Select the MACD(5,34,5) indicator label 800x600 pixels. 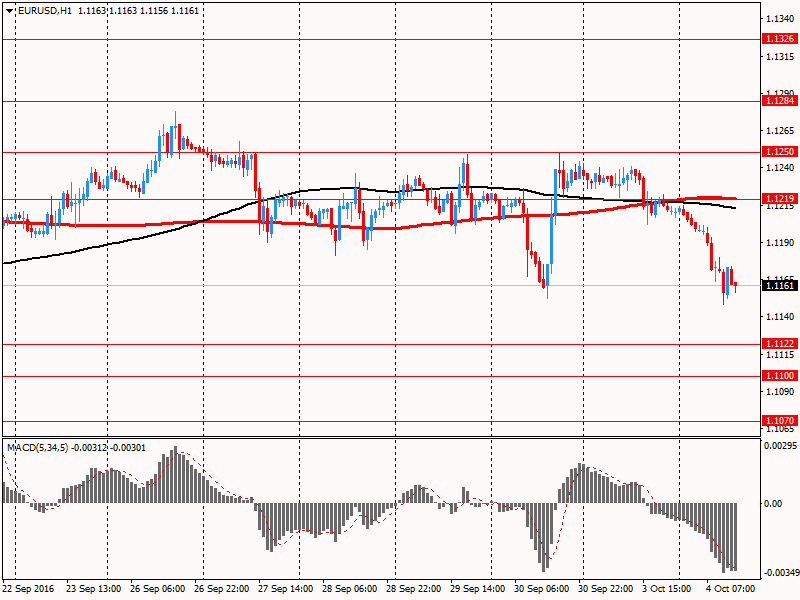[37, 447]
